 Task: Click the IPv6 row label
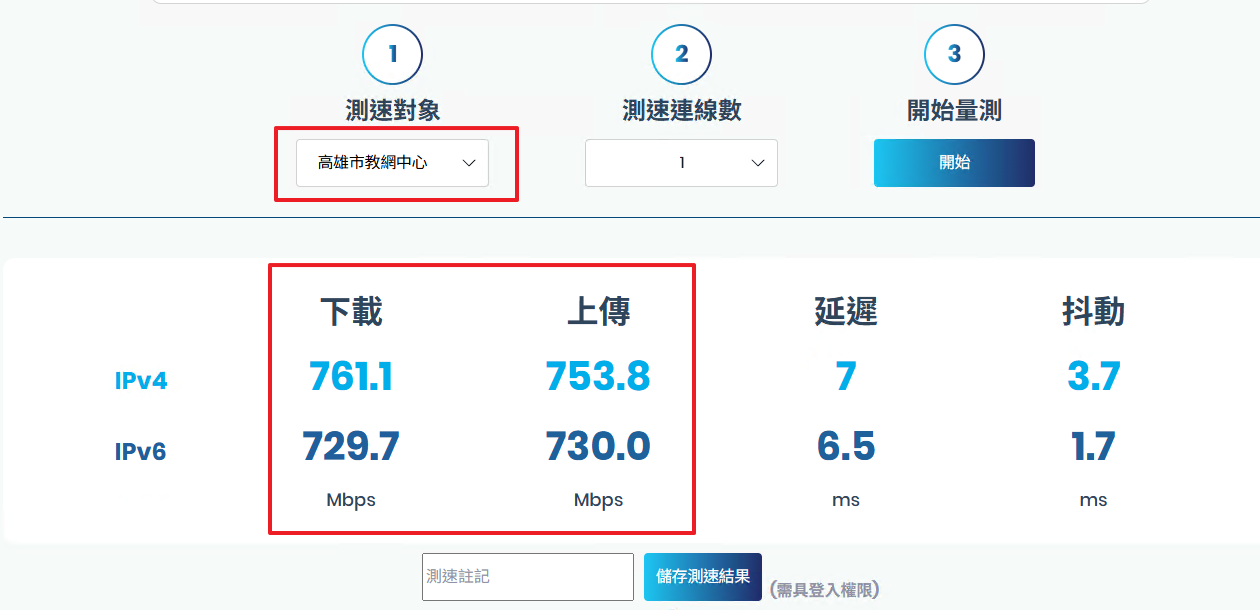(141, 451)
